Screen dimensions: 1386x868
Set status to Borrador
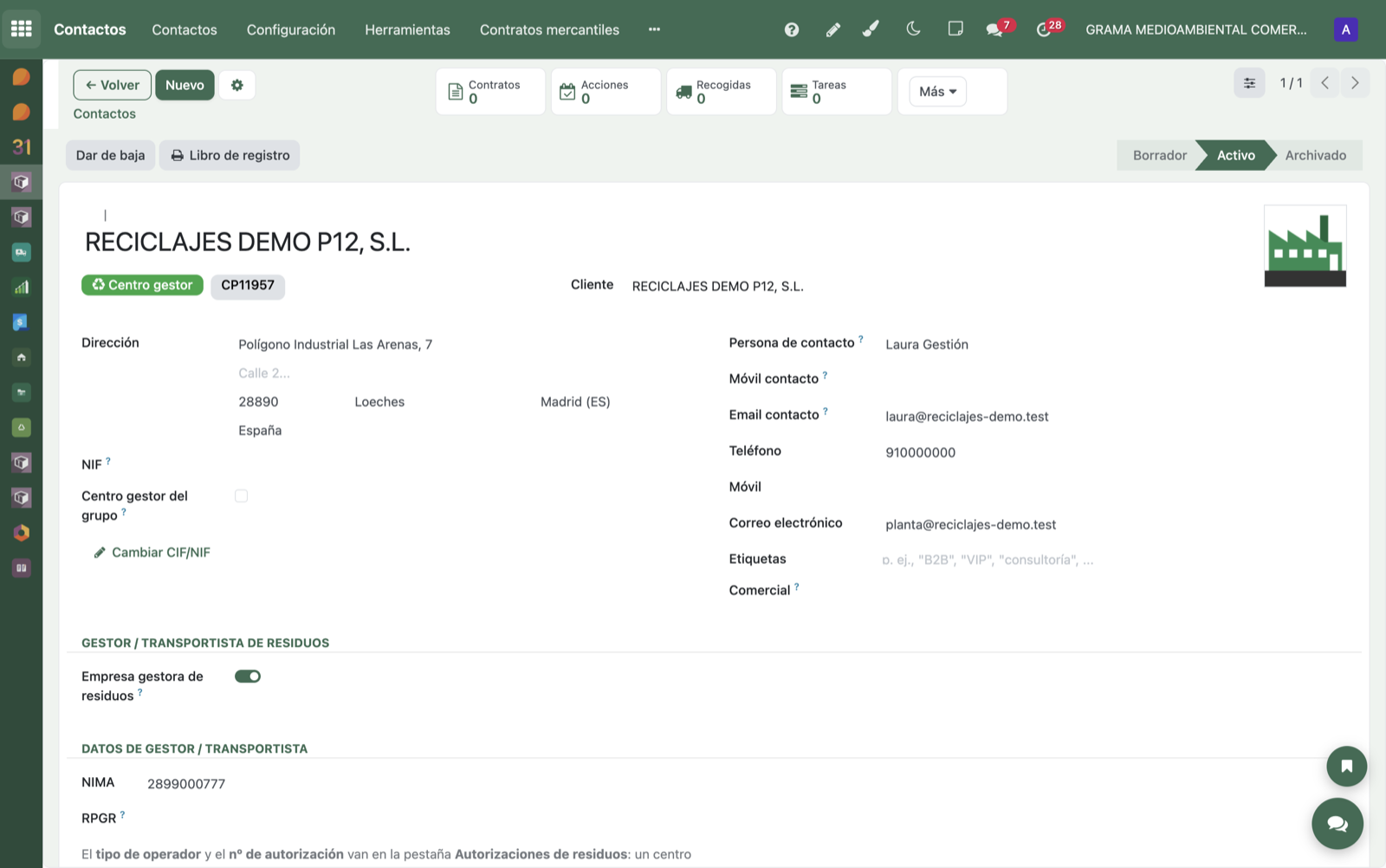coord(1159,155)
